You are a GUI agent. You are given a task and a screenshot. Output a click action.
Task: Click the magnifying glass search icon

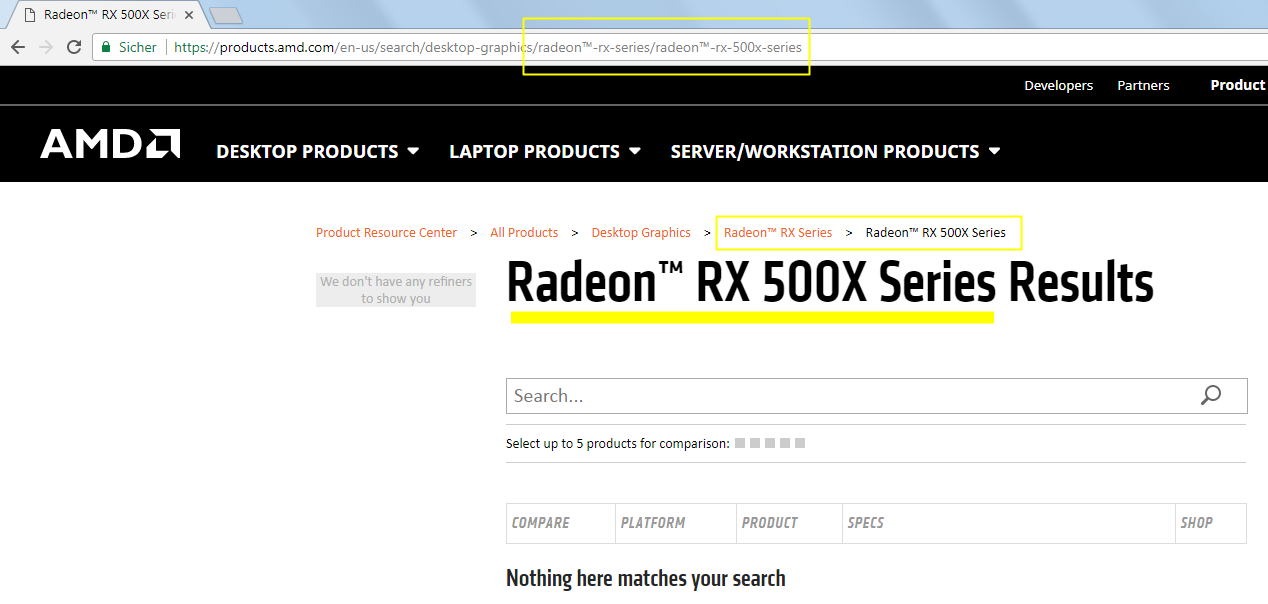[1211, 395]
